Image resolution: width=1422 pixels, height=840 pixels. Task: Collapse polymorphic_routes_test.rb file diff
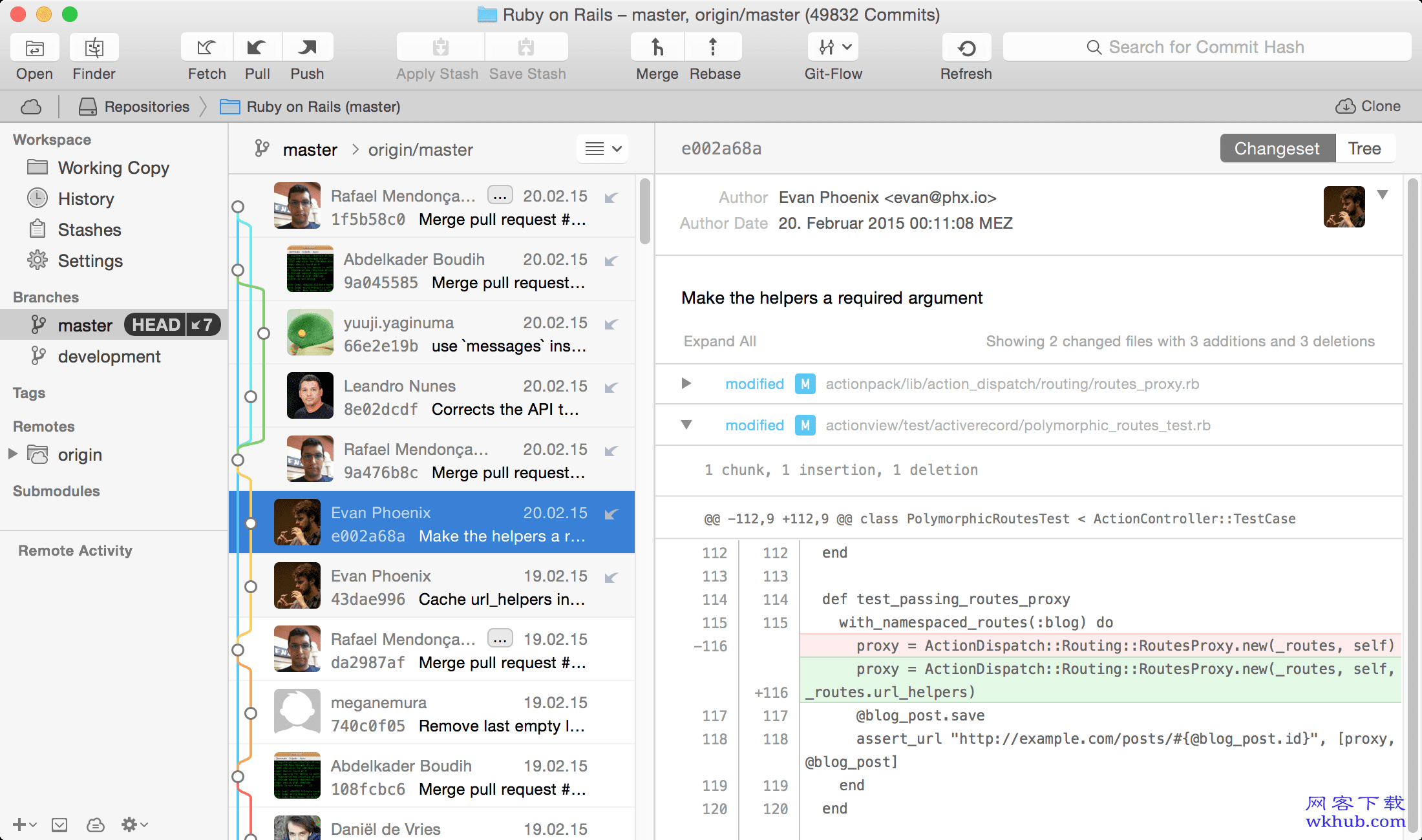tap(686, 425)
